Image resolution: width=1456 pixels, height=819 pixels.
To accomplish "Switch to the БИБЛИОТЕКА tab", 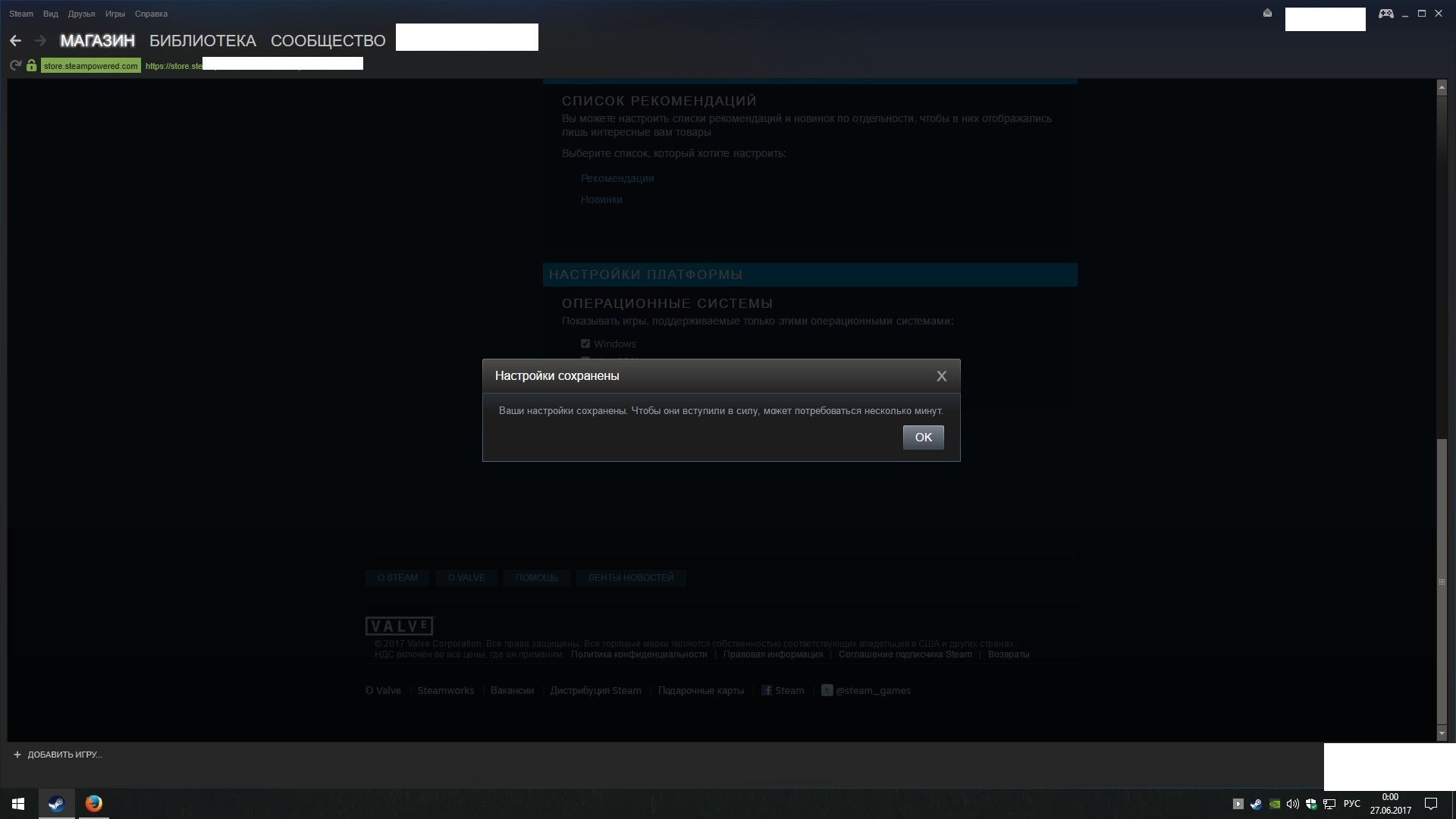I will click(202, 41).
